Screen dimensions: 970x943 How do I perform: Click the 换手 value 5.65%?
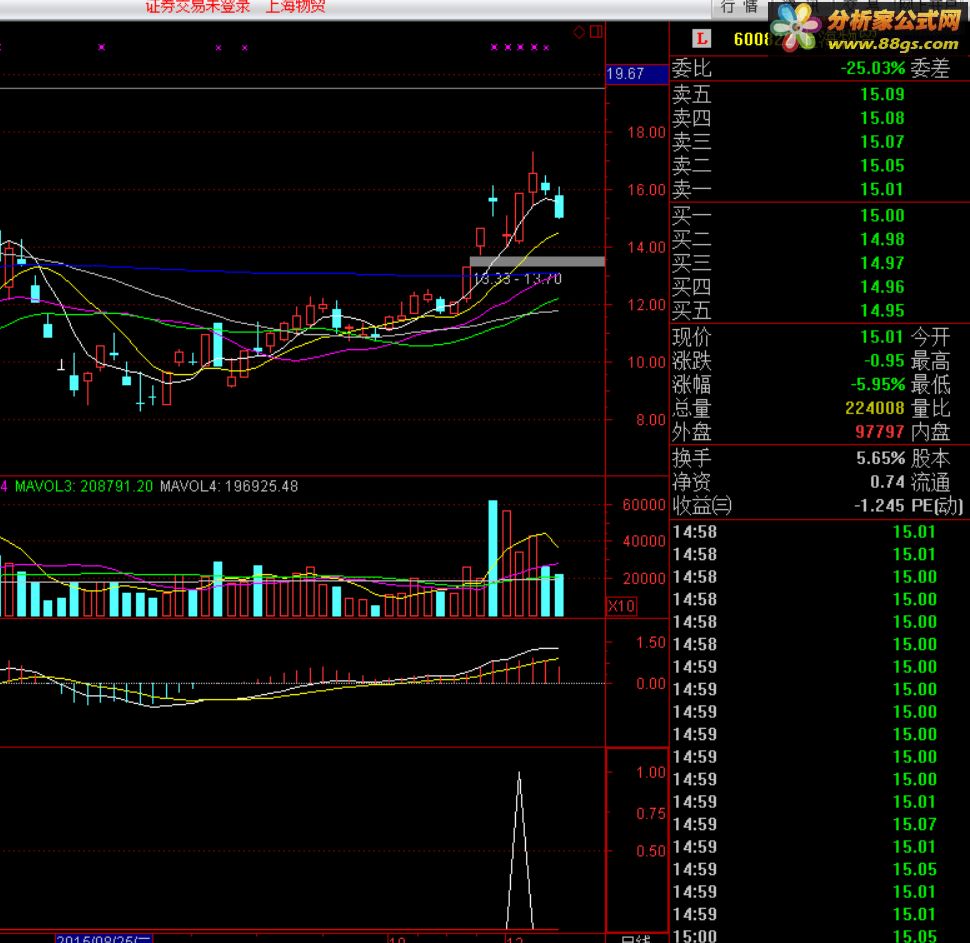click(x=880, y=458)
